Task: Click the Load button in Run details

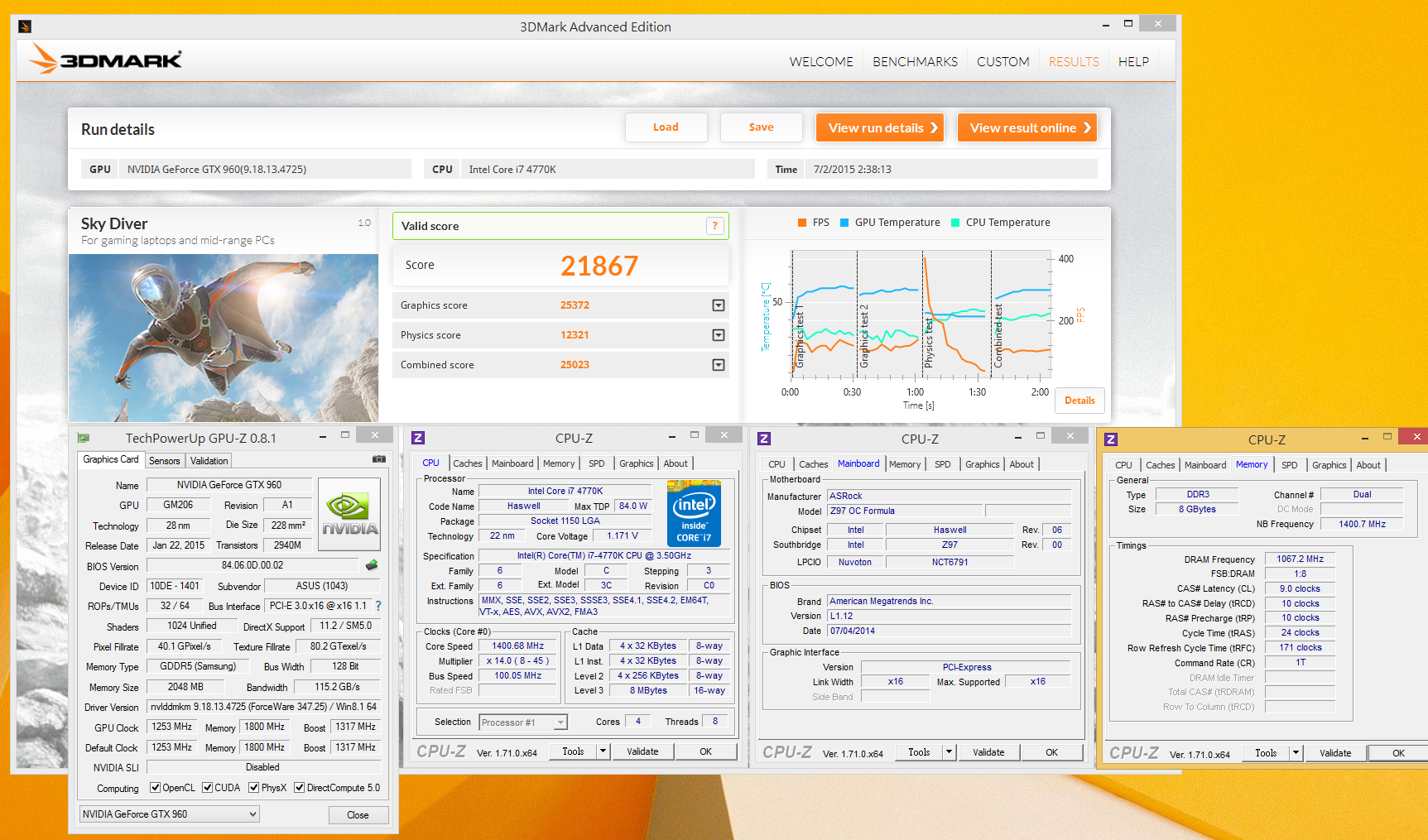Action: [x=666, y=127]
